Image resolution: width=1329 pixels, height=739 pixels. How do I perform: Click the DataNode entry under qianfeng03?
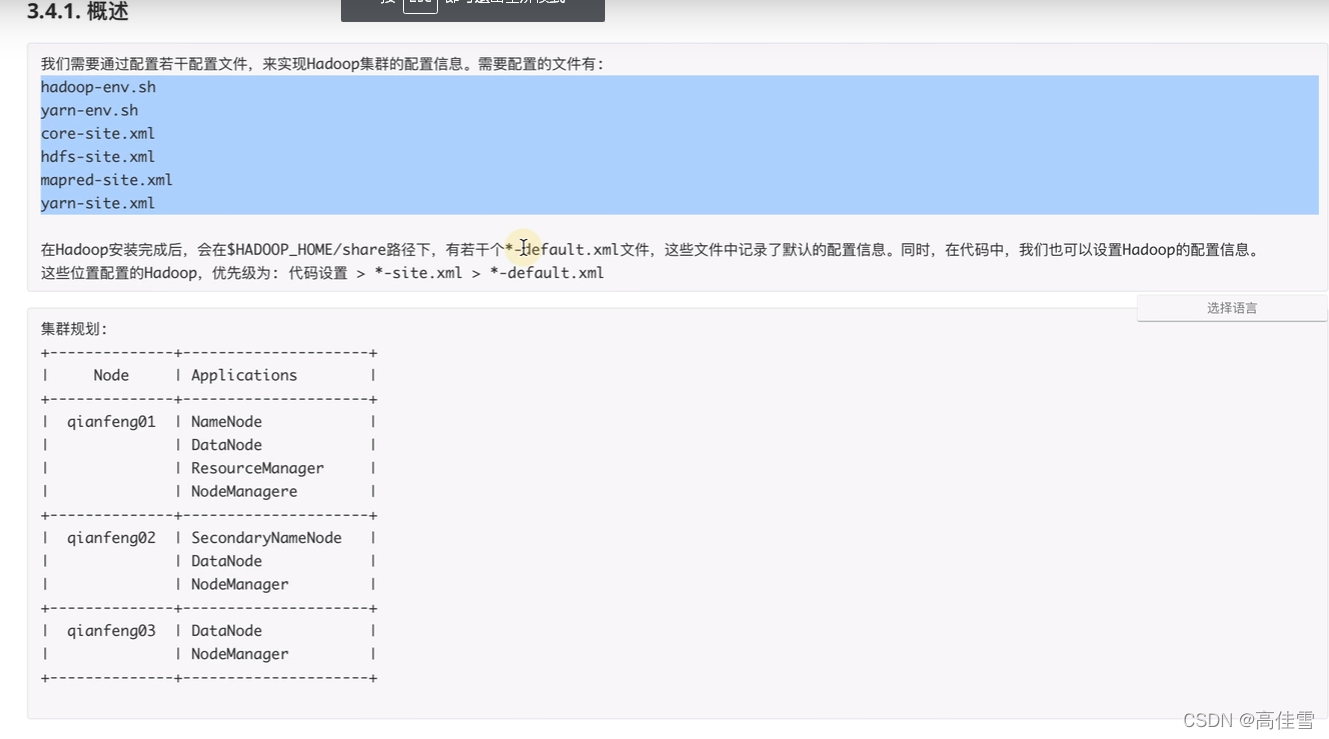pyautogui.click(x=226, y=631)
